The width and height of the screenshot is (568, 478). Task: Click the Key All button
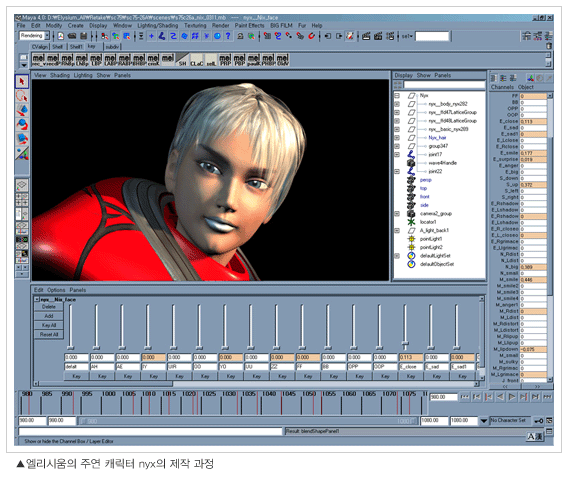[49, 325]
